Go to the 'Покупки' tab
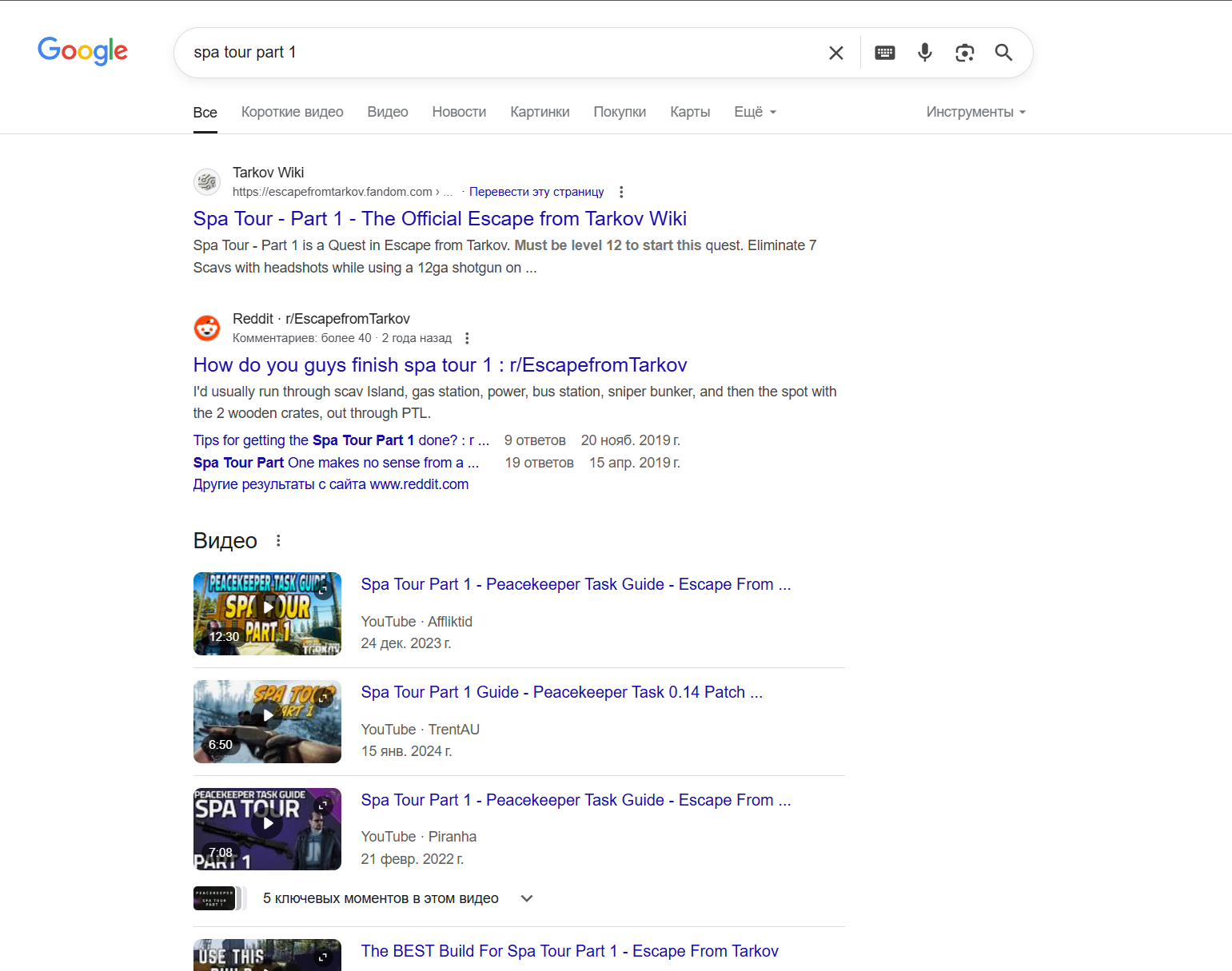The image size is (1232, 971). pos(620,112)
